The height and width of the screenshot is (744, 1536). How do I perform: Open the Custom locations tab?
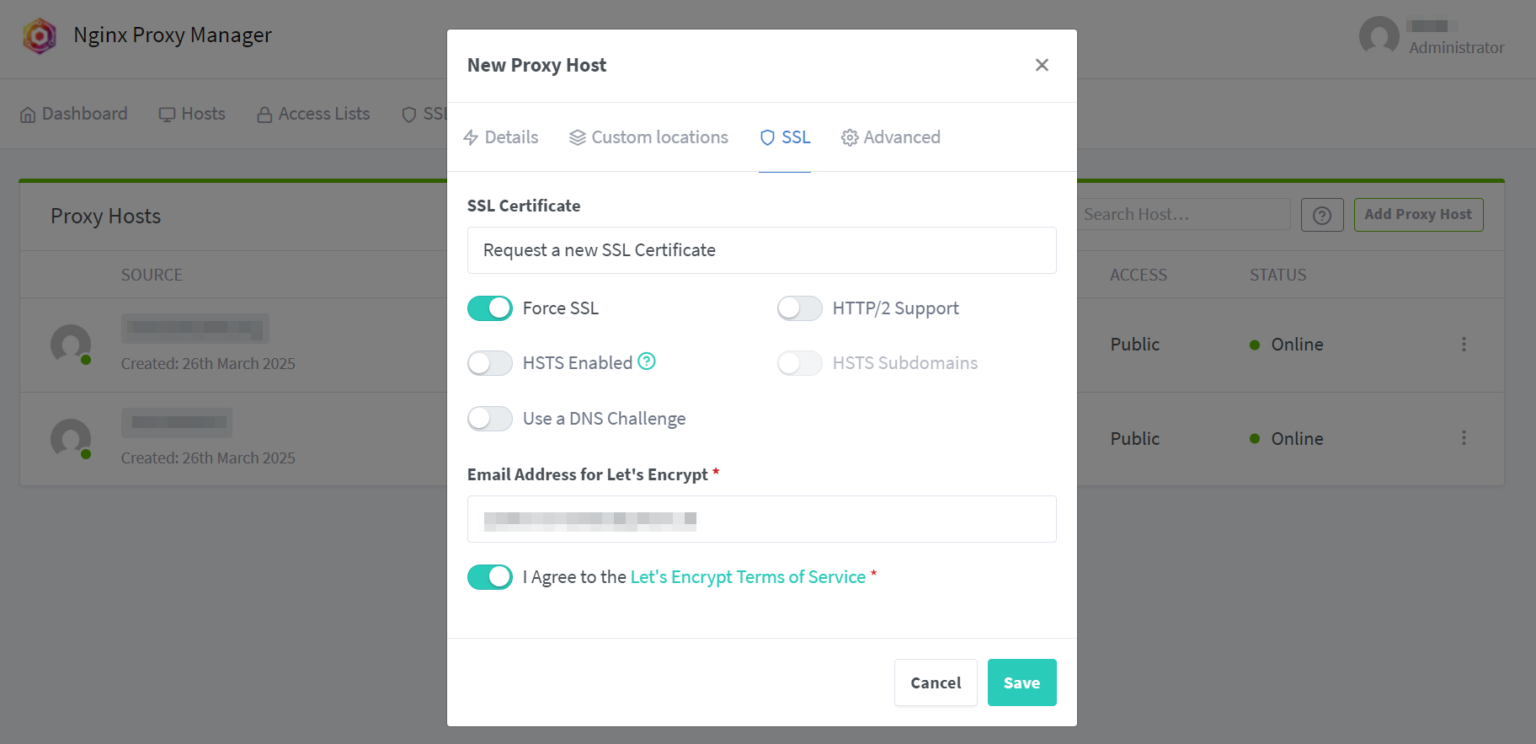pos(648,137)
